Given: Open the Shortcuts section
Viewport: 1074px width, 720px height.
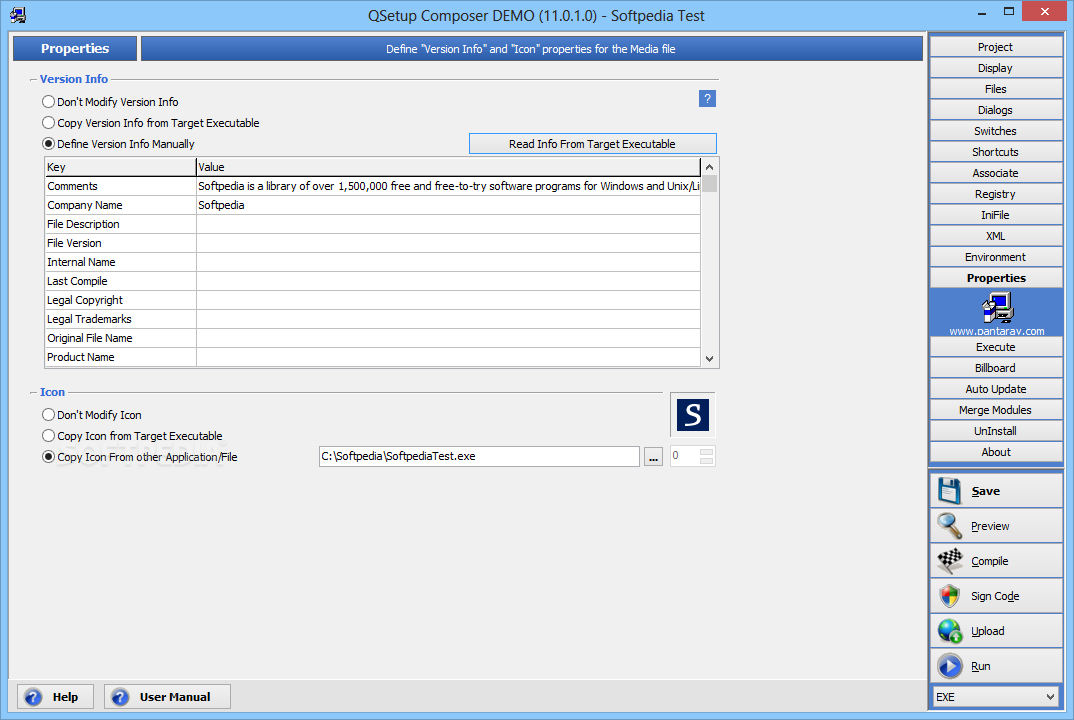Looking at the screenshot, I should point(995,152).
